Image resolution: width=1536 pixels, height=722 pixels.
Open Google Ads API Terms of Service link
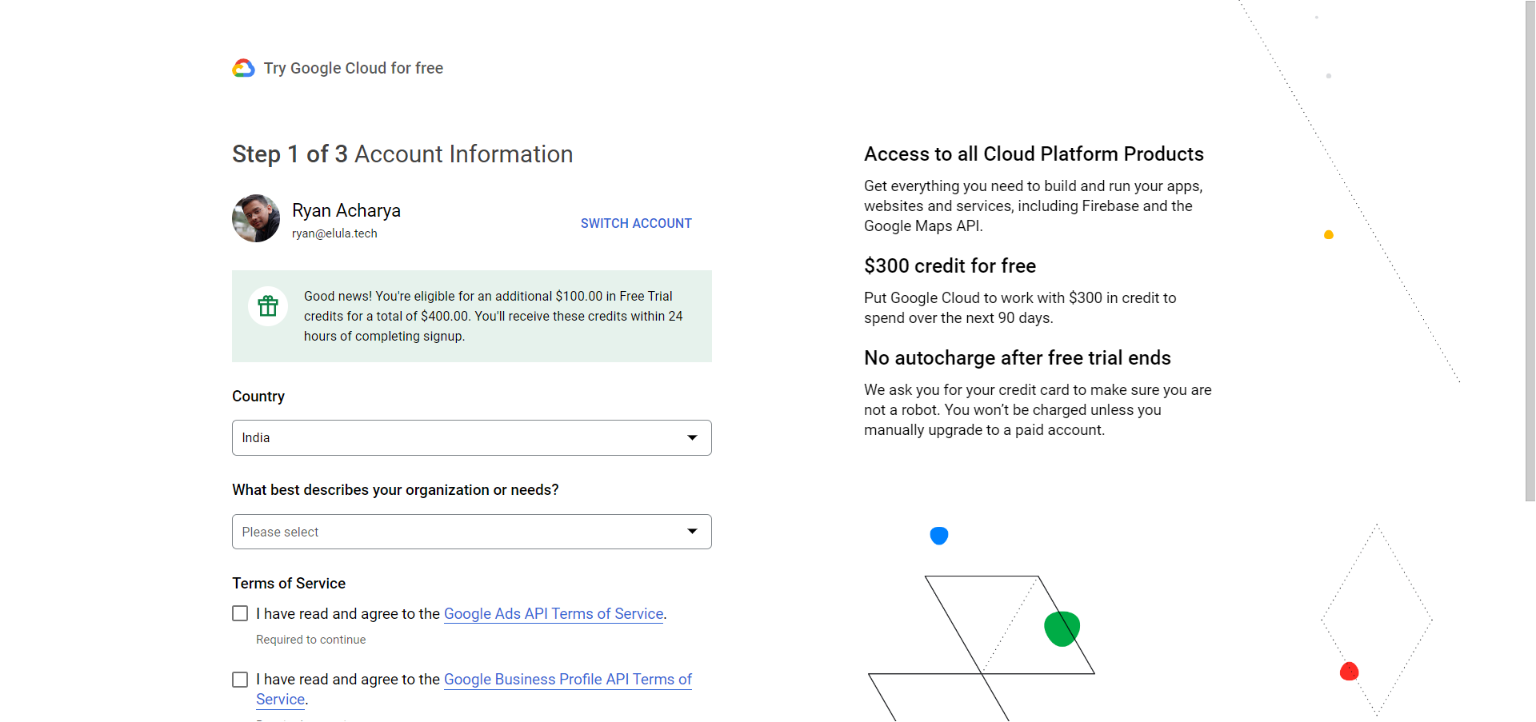(554, 614)
